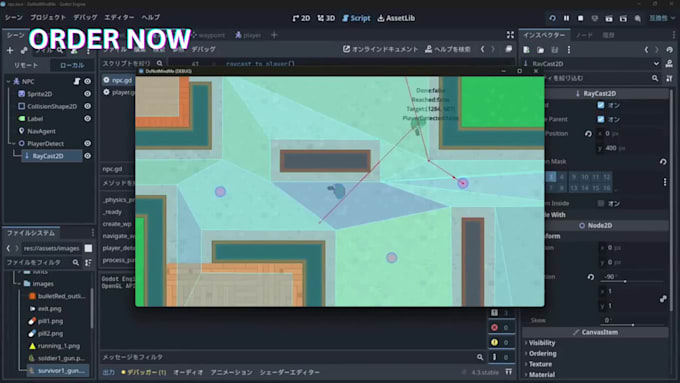Image resolution: width=680 pixels, height=383 pixels.
Task: Pause the running project
Action: (x=566, y=18)
